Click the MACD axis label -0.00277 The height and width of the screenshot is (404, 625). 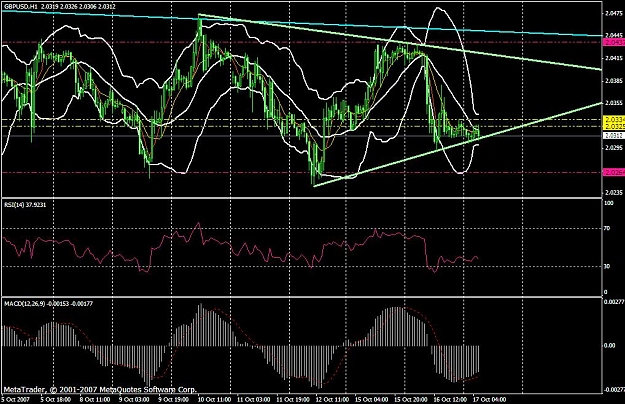pos(613,390)
